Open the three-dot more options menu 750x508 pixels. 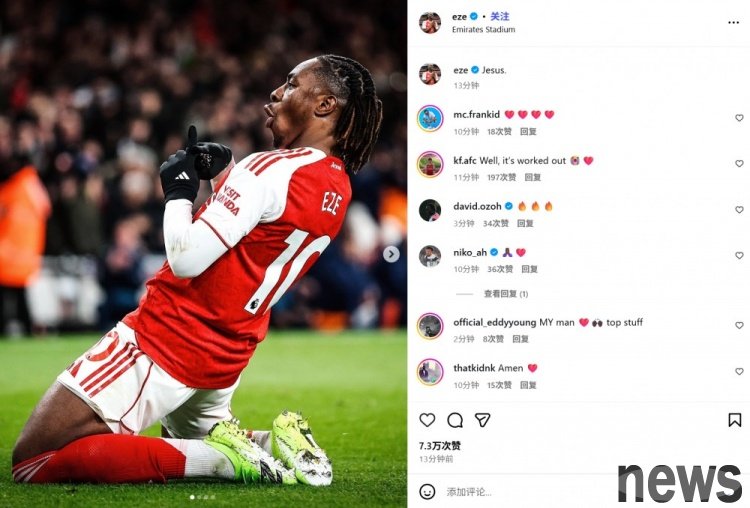click(733, 22)
